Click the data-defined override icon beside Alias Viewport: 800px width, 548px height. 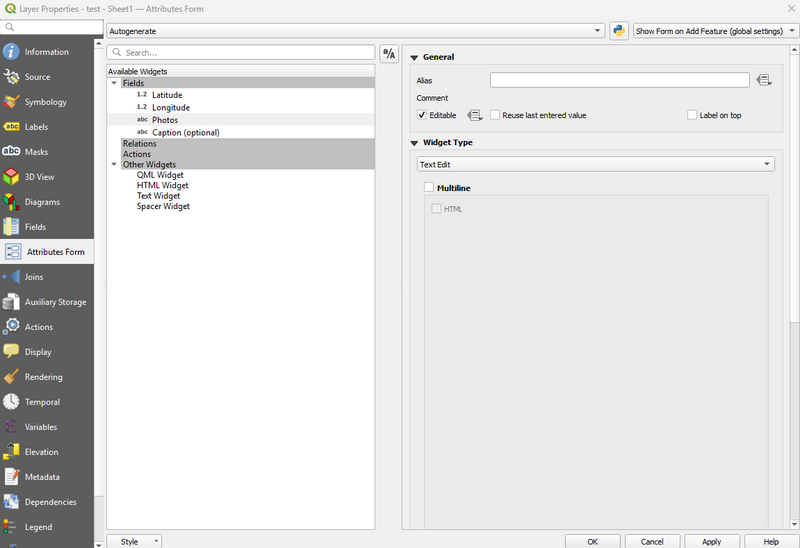point(764,80)
